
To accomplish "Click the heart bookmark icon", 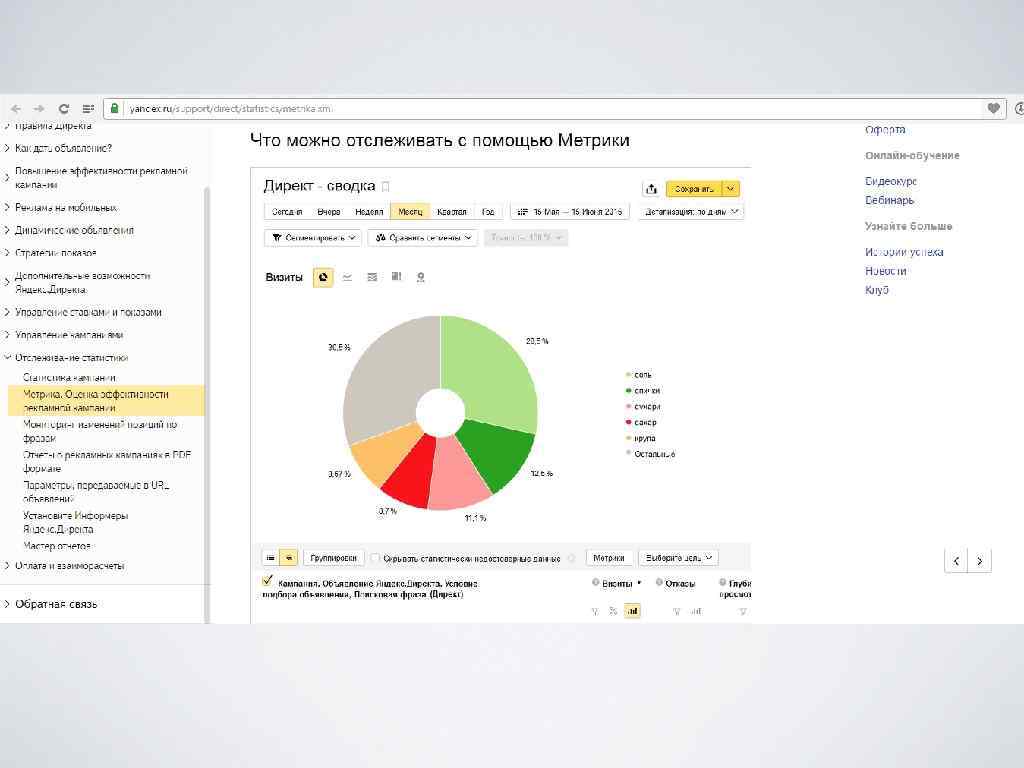I will [x=993, y=108].
